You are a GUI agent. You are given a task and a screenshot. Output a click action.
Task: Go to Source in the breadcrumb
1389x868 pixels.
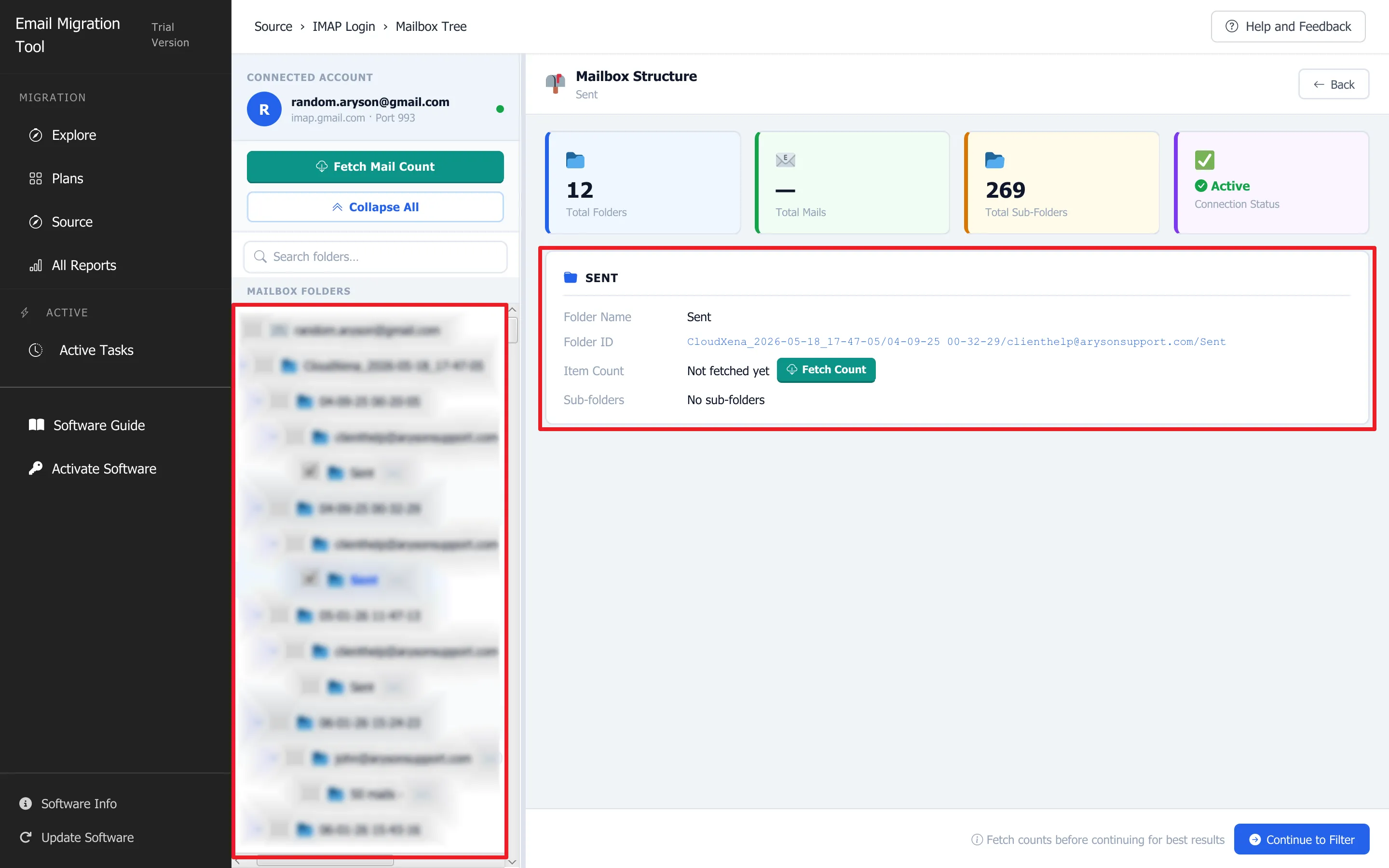pyautogui.click(x=273, y=27)
